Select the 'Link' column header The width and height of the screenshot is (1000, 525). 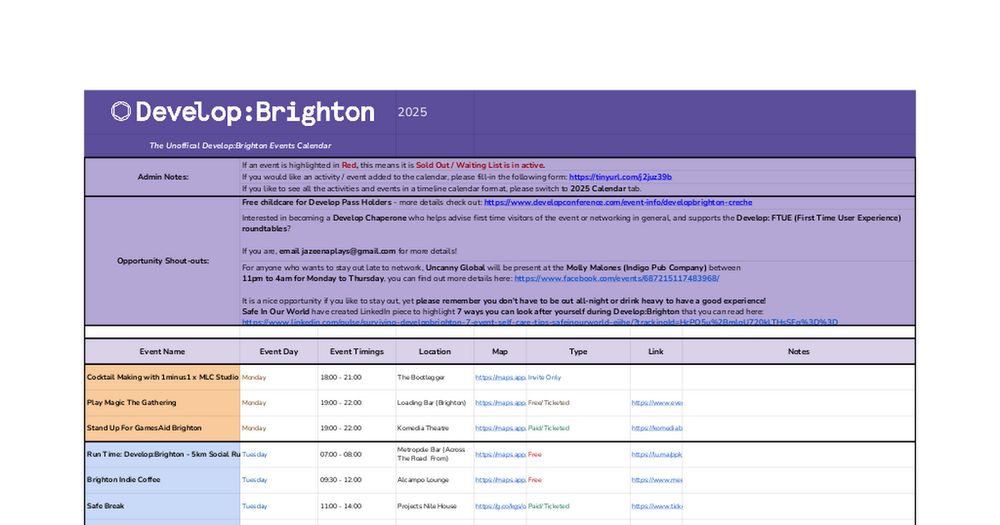tap(656, 351)
